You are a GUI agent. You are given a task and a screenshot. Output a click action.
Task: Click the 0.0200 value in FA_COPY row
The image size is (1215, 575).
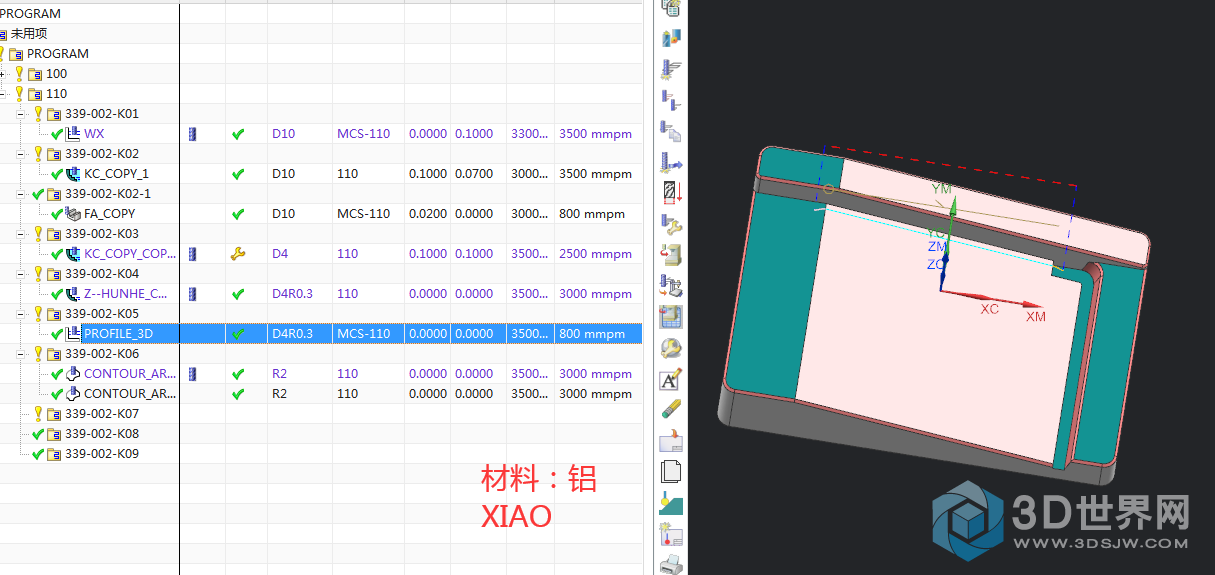tap(428, 214)
